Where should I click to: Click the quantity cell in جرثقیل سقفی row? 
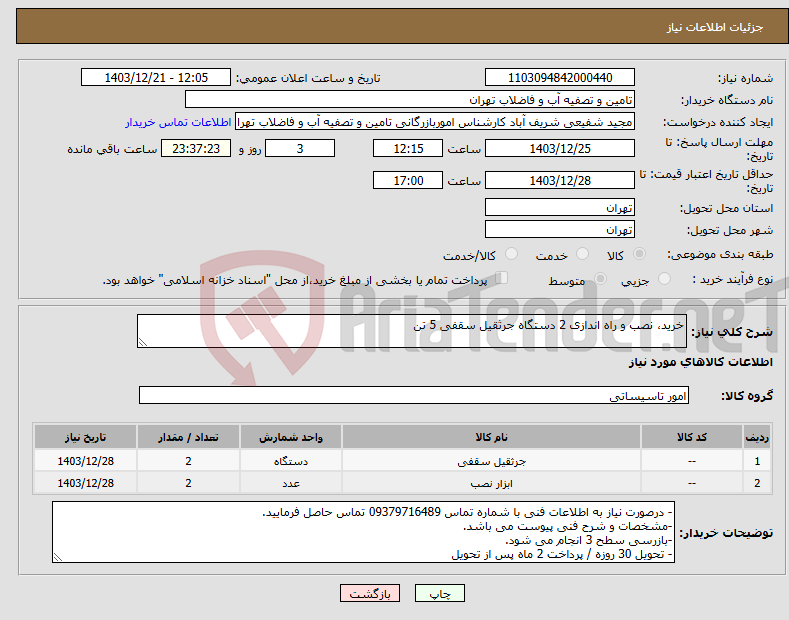pyautogui.click(x=188, y=461)
